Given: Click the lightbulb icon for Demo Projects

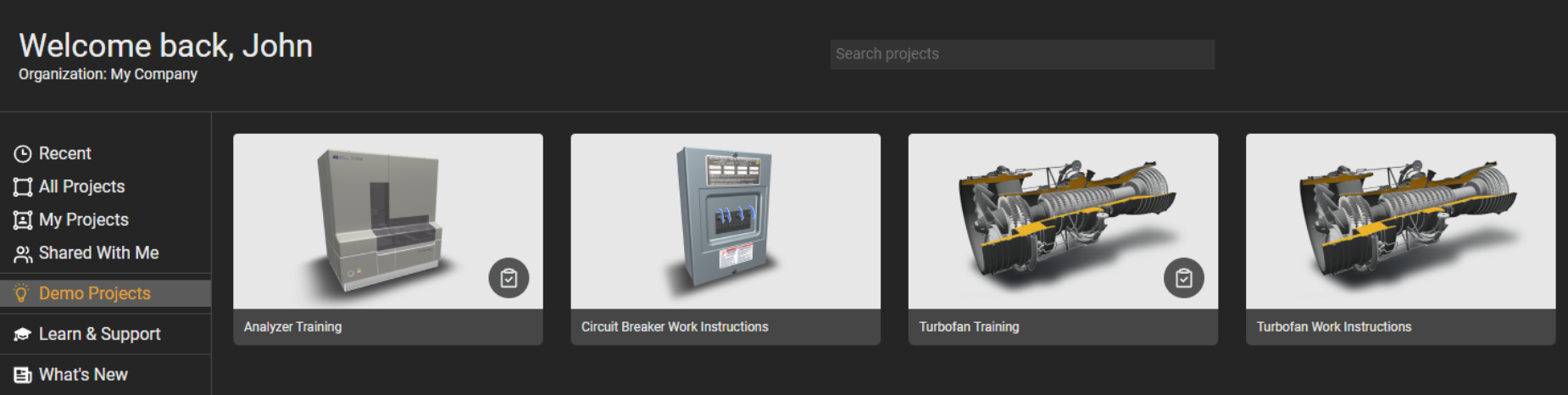Looking at the screenshot, I should click(22, 293).
